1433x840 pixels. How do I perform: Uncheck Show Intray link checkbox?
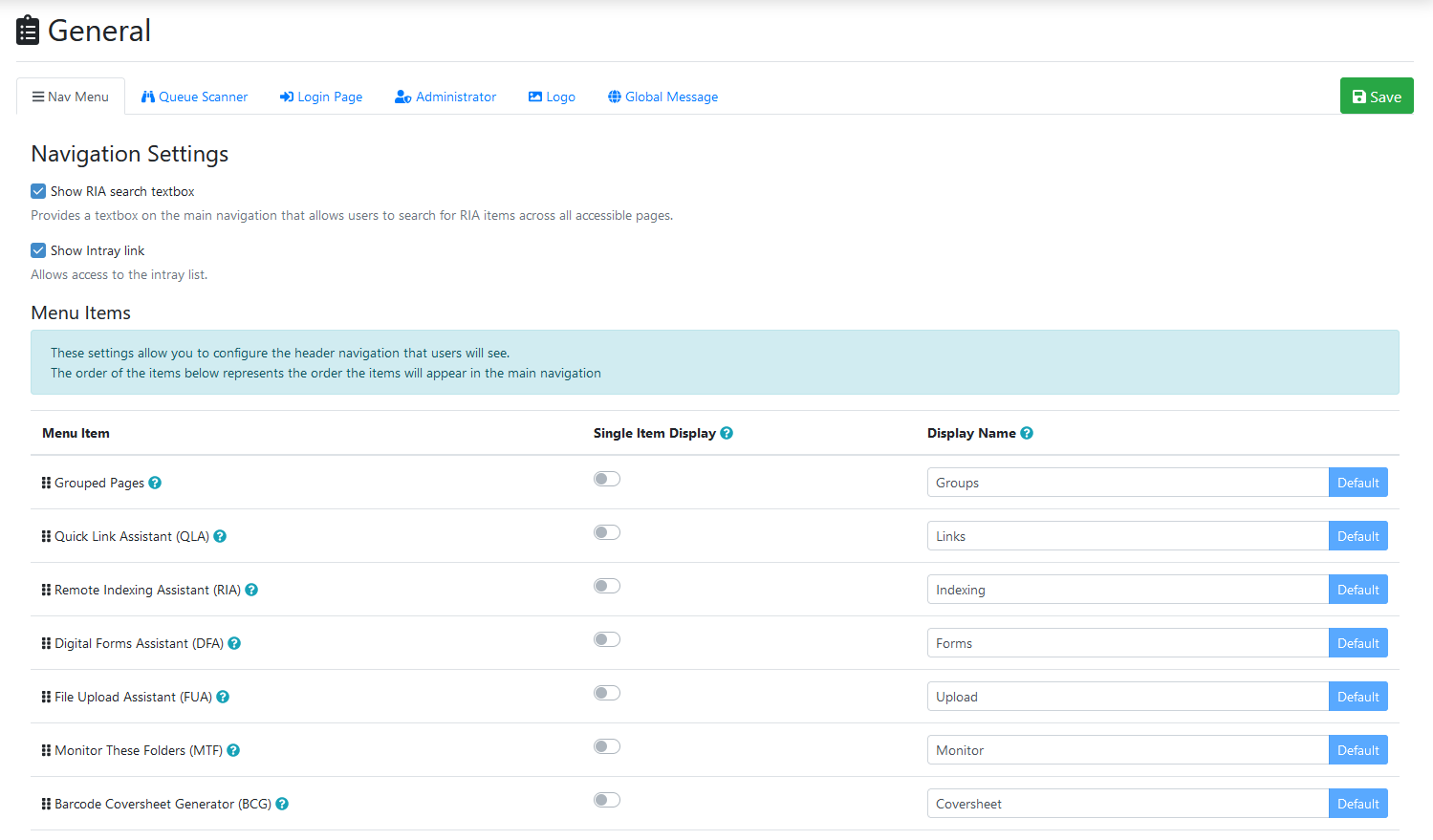[38, 250]
